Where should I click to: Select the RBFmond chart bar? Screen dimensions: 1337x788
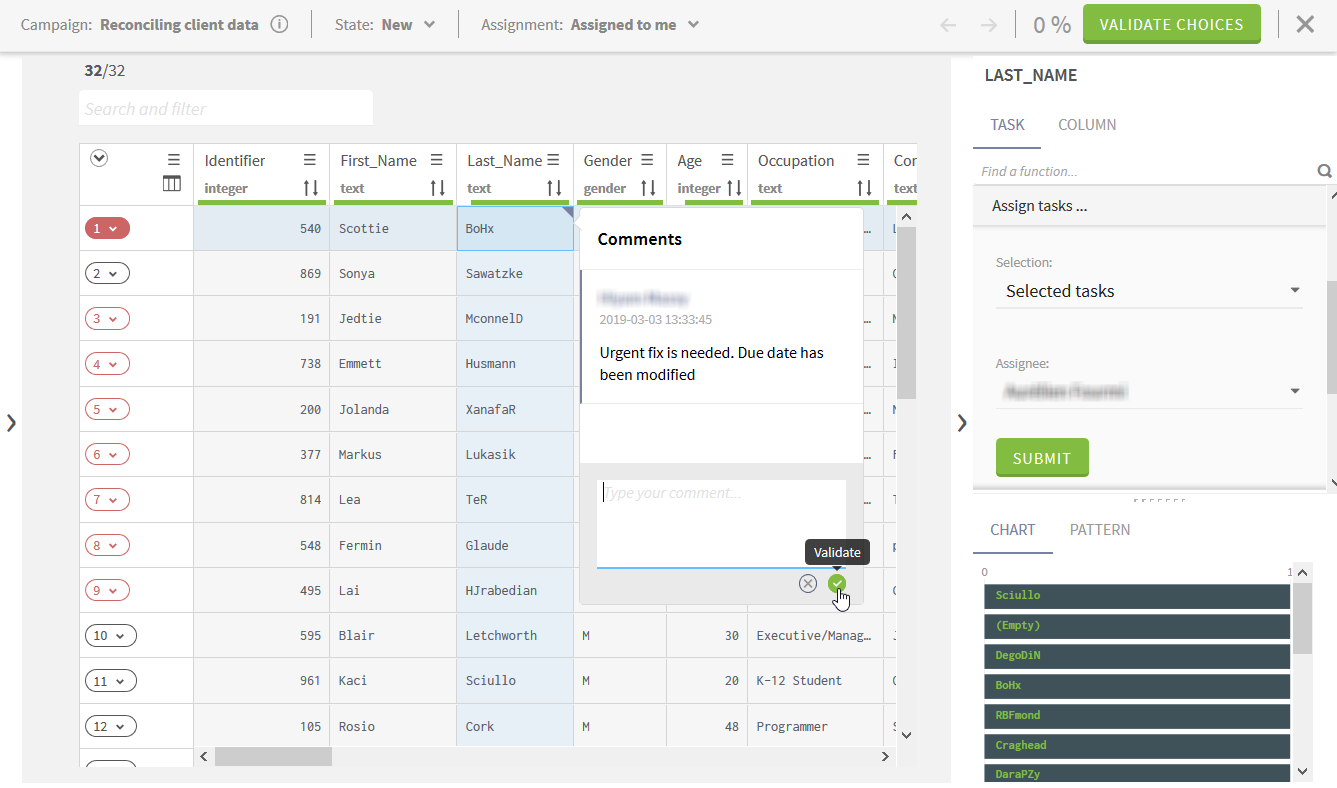coord(1137,716)
